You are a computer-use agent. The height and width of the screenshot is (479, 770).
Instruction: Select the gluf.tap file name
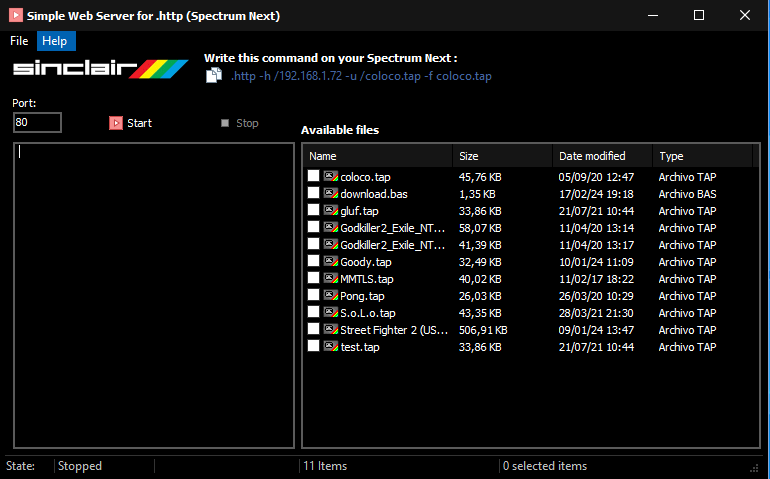click(359, 211)
